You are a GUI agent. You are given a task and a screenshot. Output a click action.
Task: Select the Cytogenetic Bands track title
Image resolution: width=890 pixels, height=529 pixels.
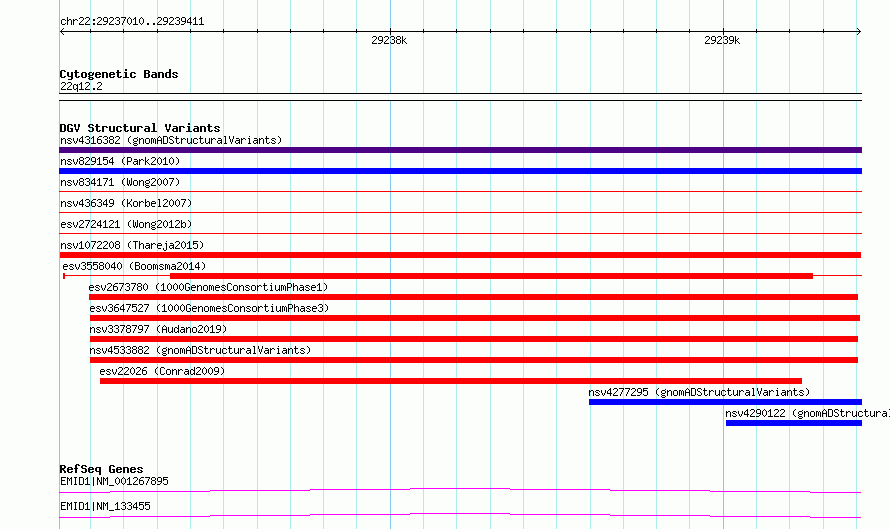click(x=119, y=74)
